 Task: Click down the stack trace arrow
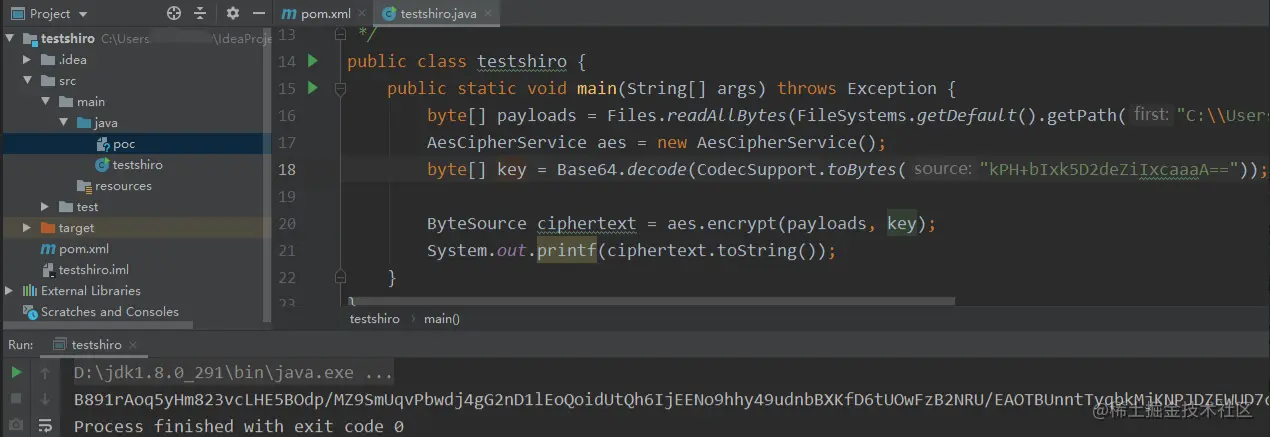(45, 399)
